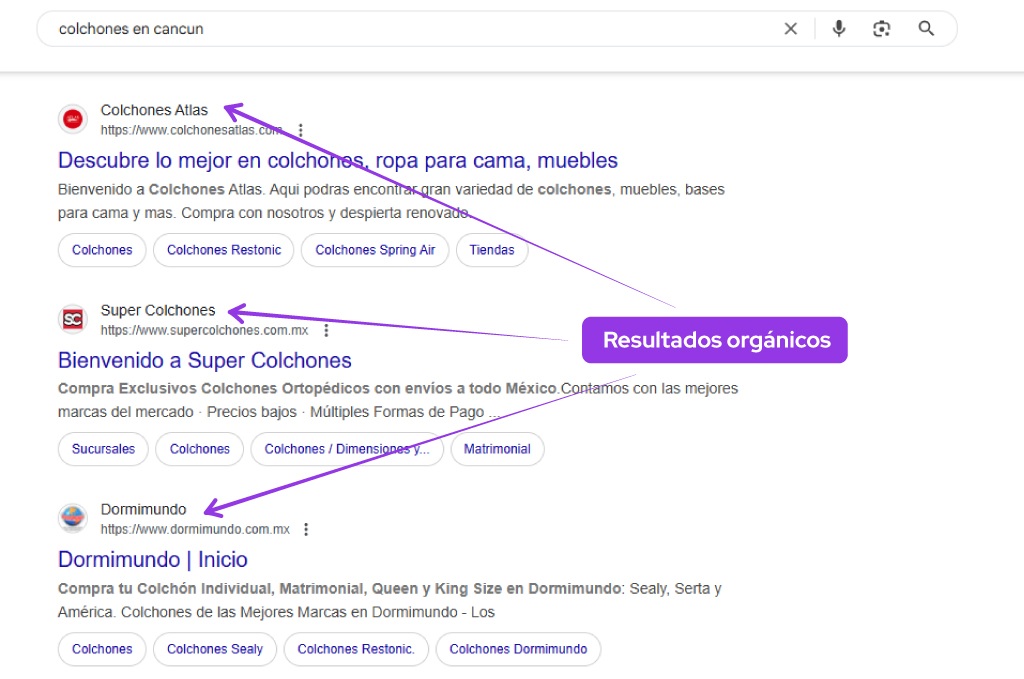Run the search with the magnifier icon
The width and height of the screenshot is (1024, 679).
pyautogui.click(x=926, y=29)
